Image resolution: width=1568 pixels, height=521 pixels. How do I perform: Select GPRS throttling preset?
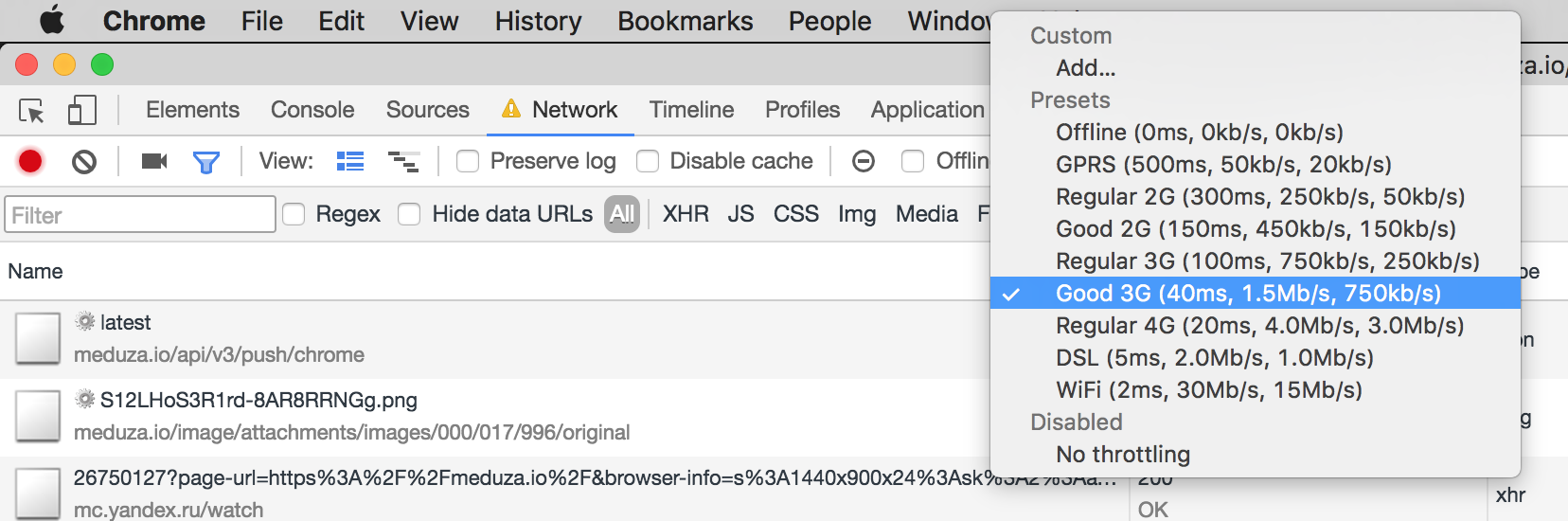pos(1256,165)
